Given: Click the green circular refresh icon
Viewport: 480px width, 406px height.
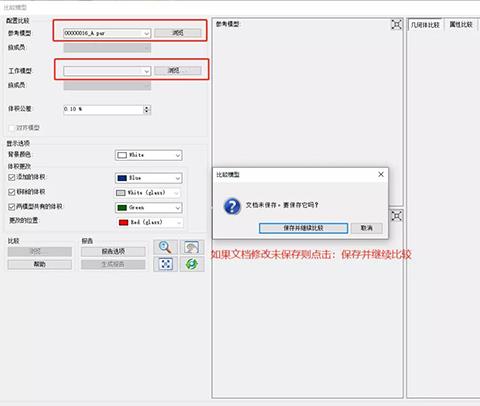Looking at the screenshot, I should tap(192, 264).
